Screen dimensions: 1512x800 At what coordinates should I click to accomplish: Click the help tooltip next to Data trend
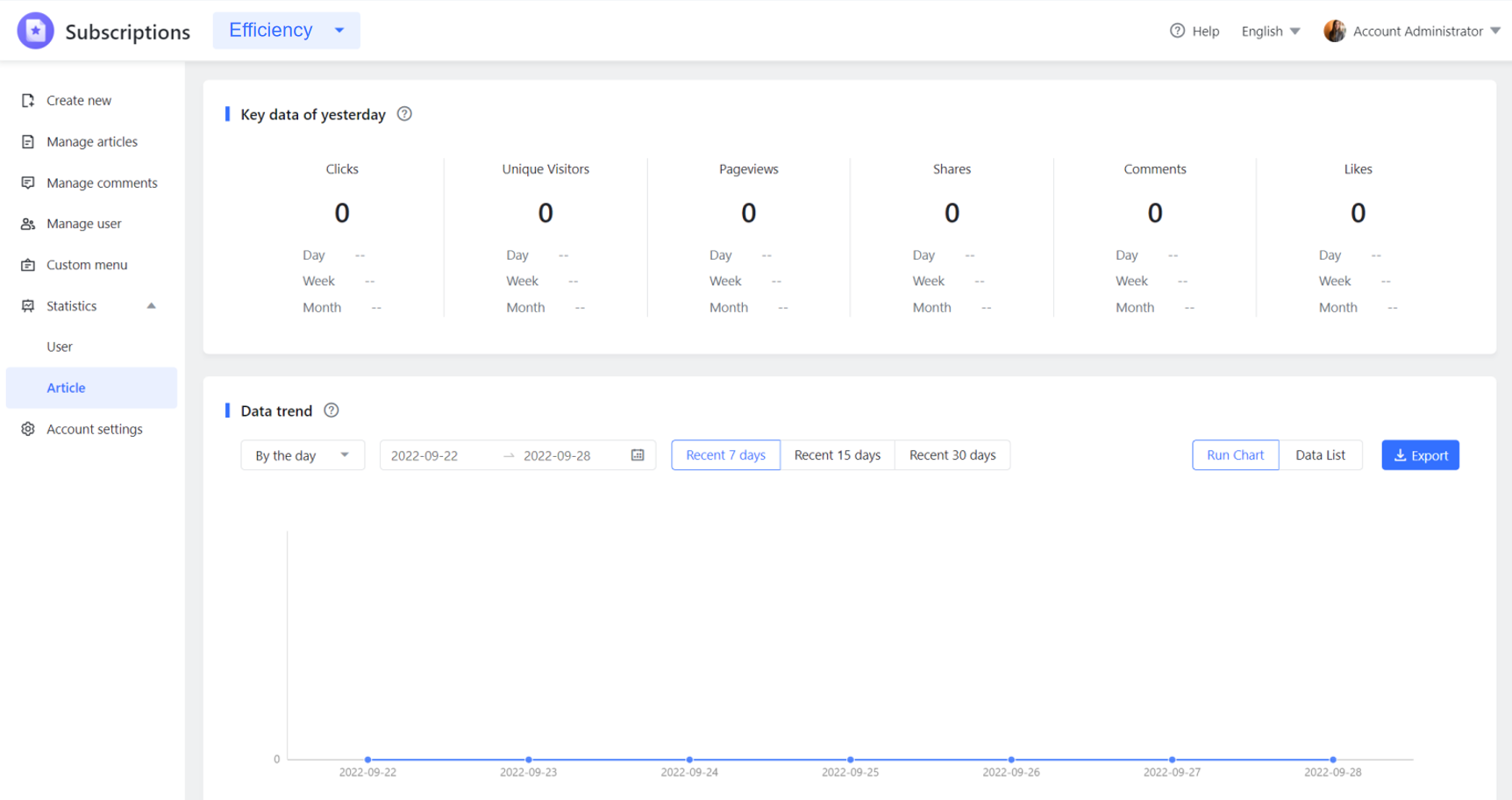(x=331, y=410)
